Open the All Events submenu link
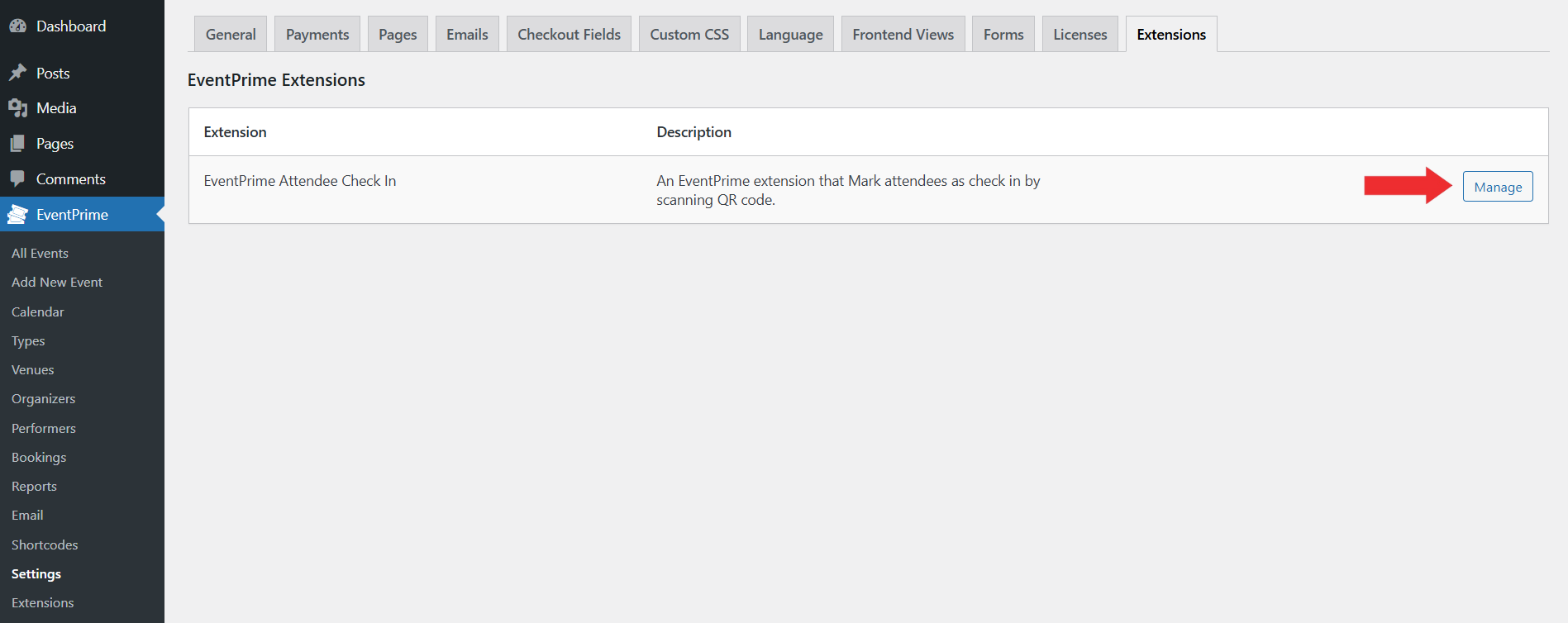 [40, 254]
